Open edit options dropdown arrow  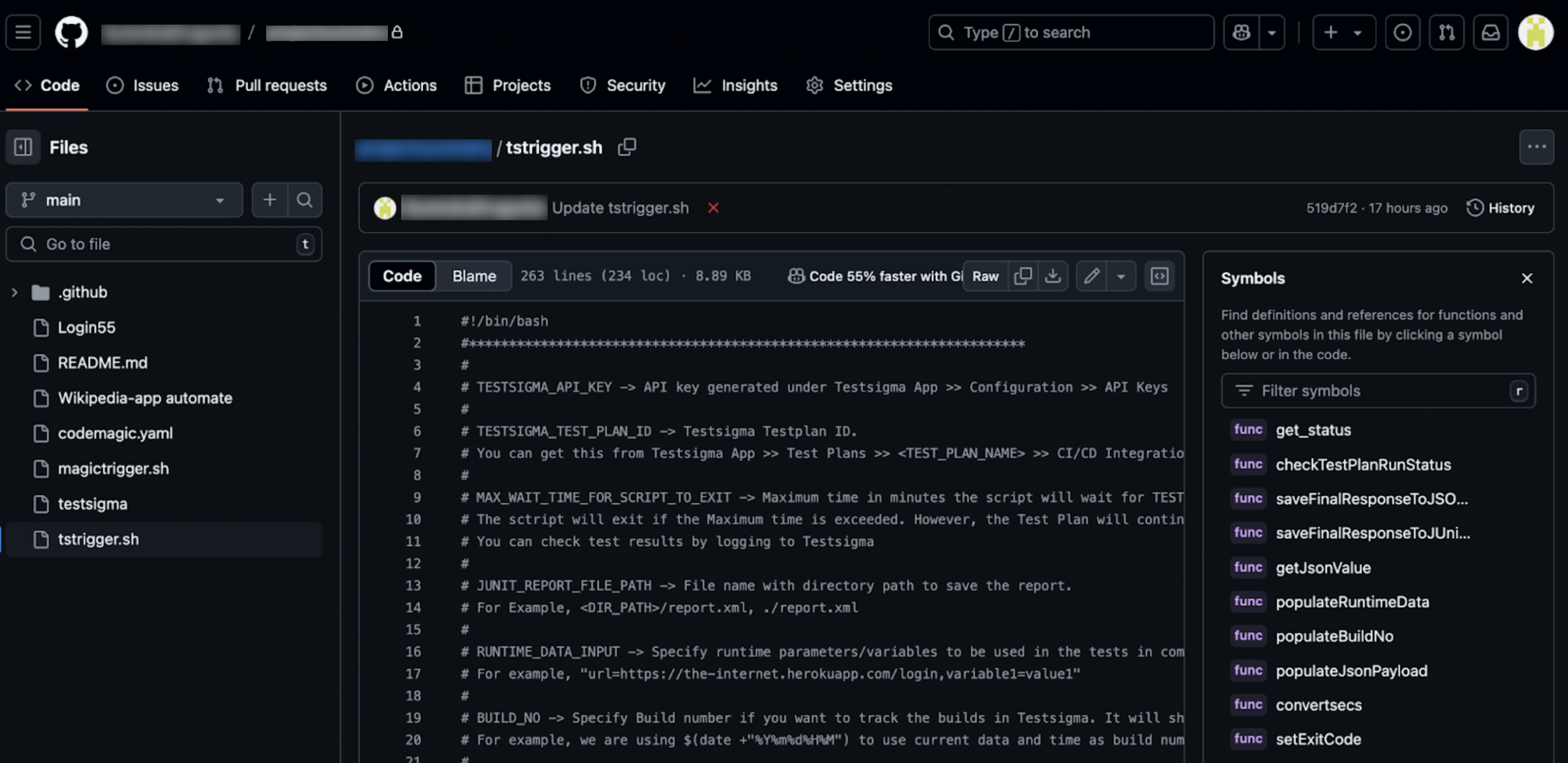[x=1121, y=277]
